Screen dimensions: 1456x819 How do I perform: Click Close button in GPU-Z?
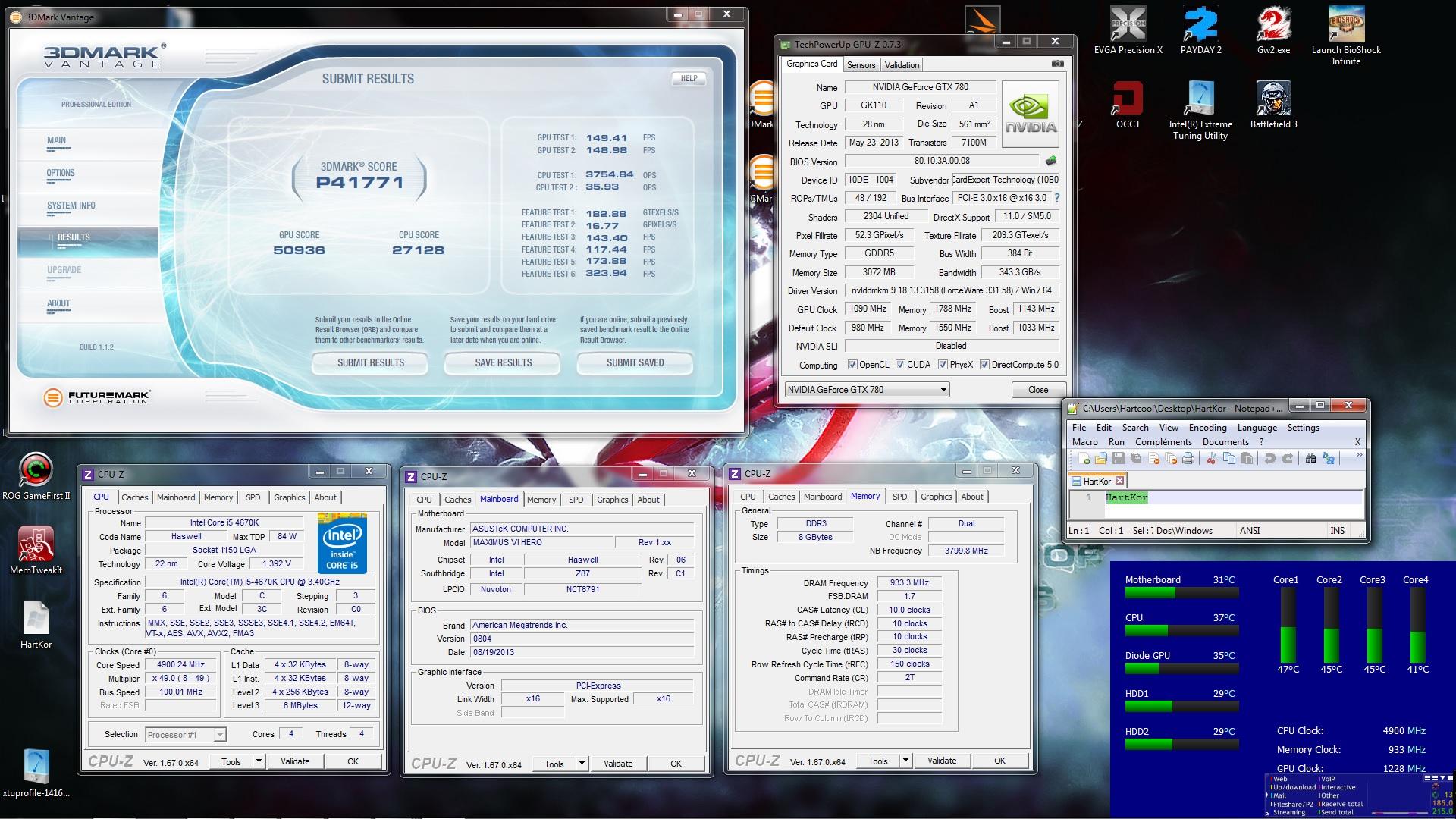point(1038,390)
